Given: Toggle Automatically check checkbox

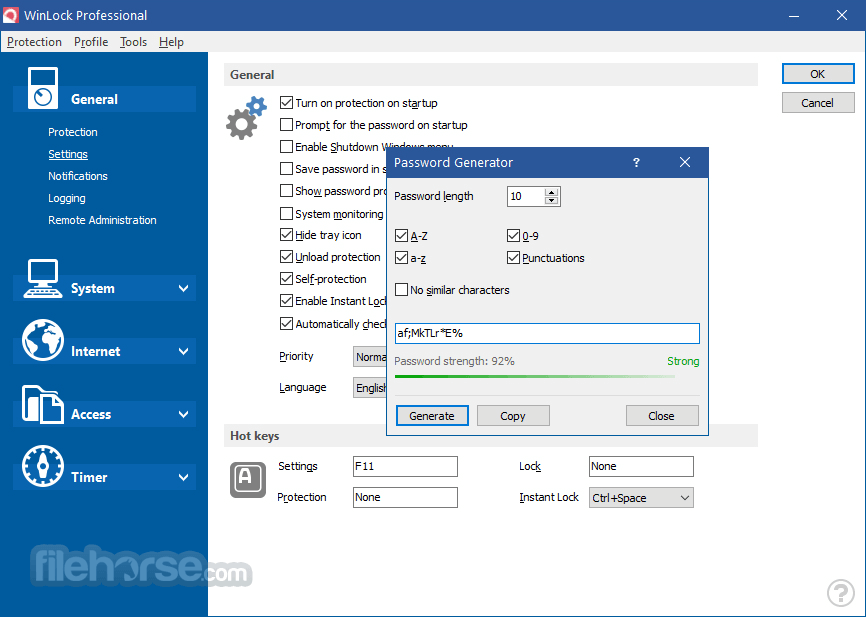Looking at the screenshot, I should (286, 324).
